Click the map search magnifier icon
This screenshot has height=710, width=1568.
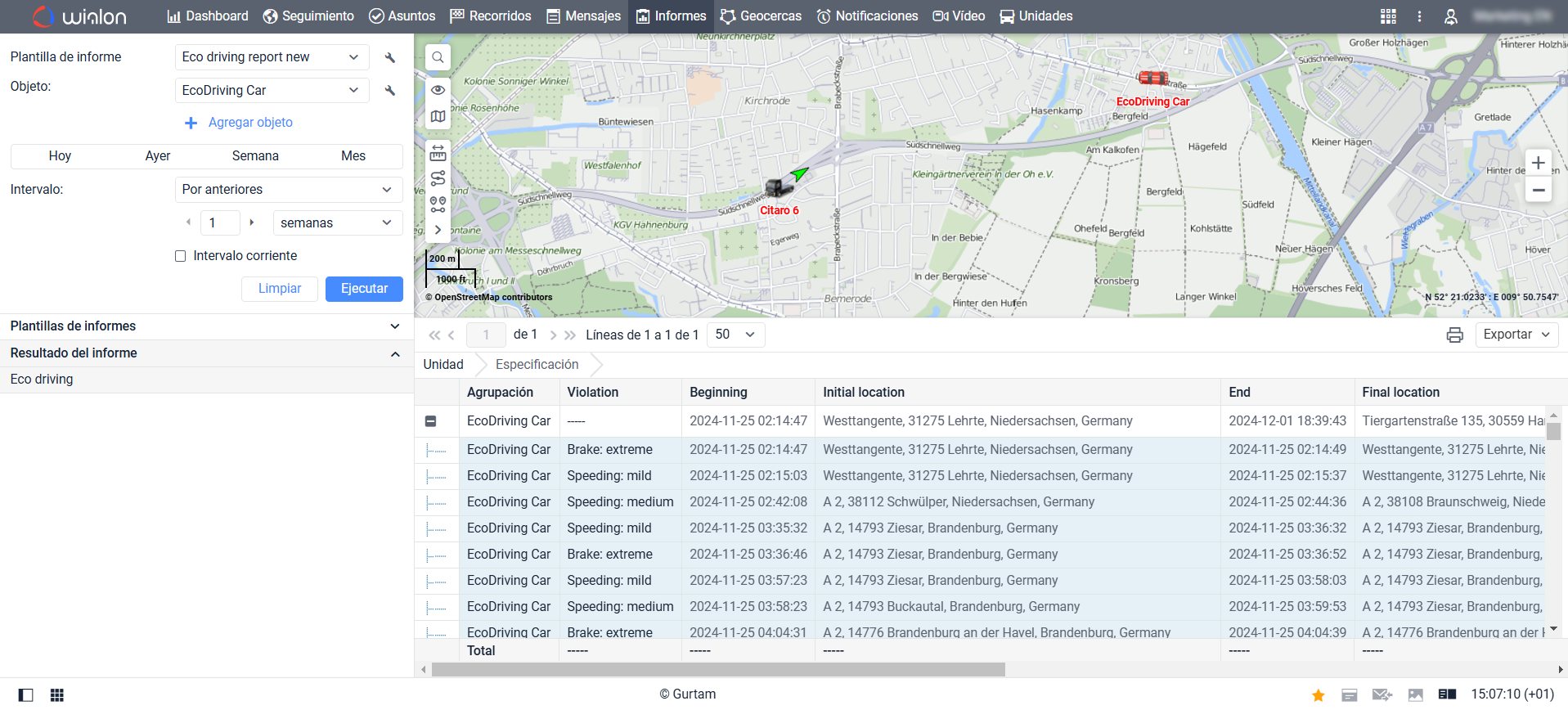pos(438,57)
